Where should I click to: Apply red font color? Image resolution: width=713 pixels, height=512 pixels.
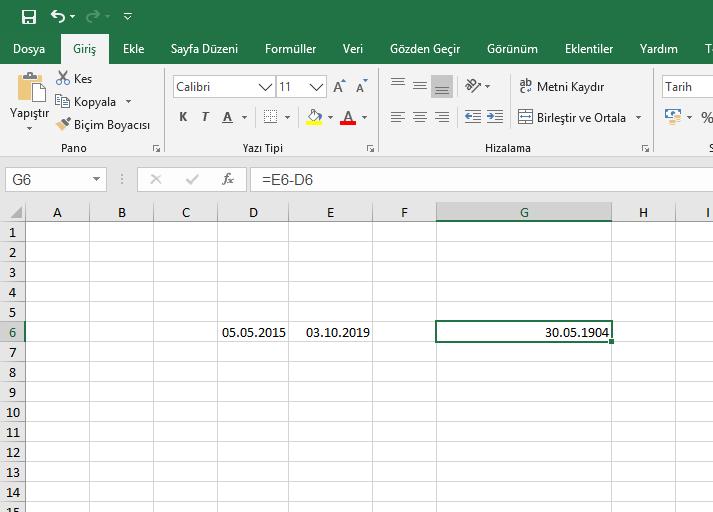[348, 117]
